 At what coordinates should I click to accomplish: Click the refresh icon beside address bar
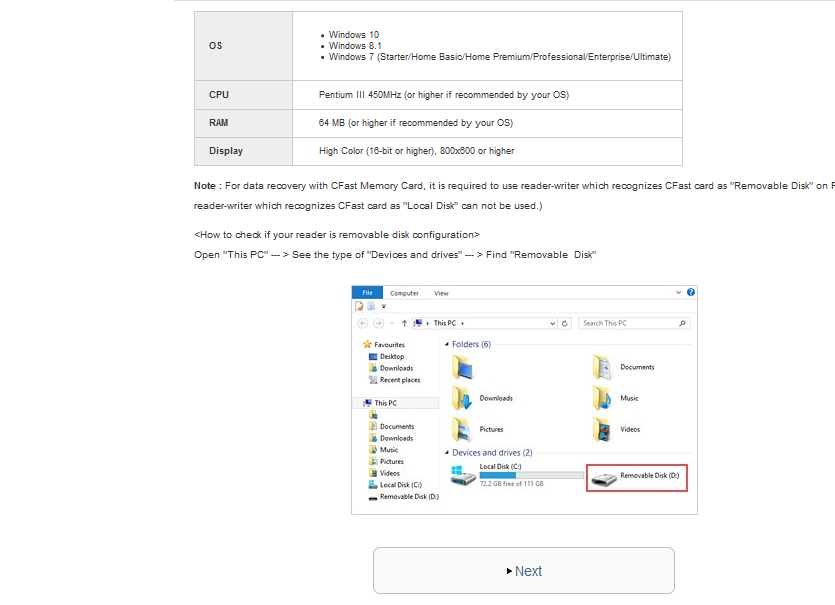click(565, 323)
